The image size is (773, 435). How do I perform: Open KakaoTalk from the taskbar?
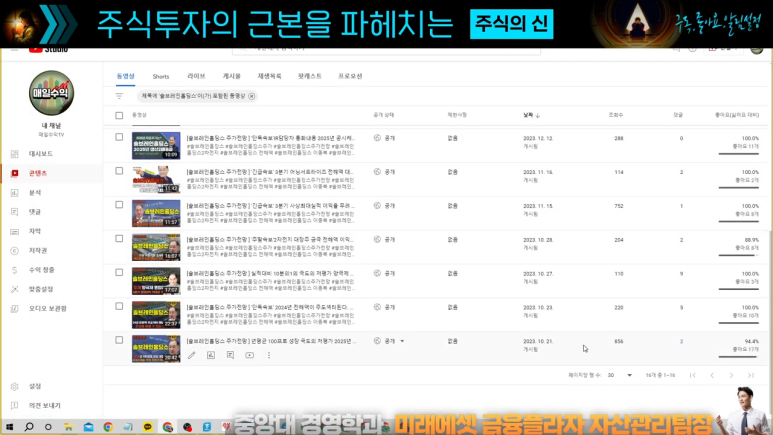(147, 427)
